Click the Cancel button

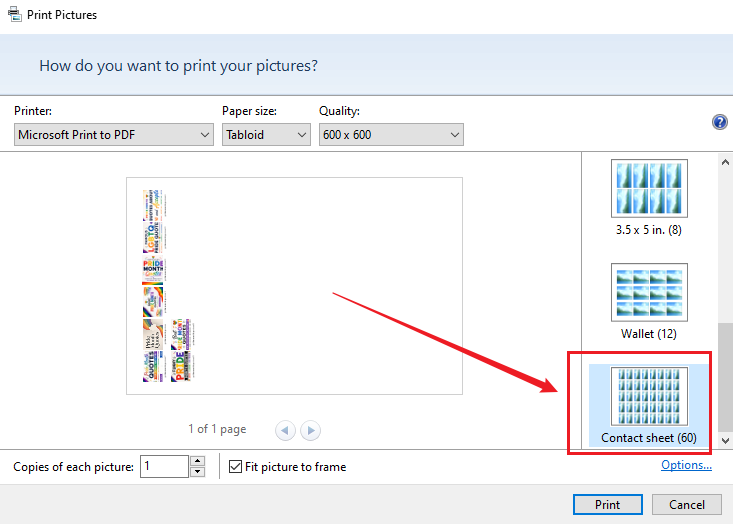point(686,504)
